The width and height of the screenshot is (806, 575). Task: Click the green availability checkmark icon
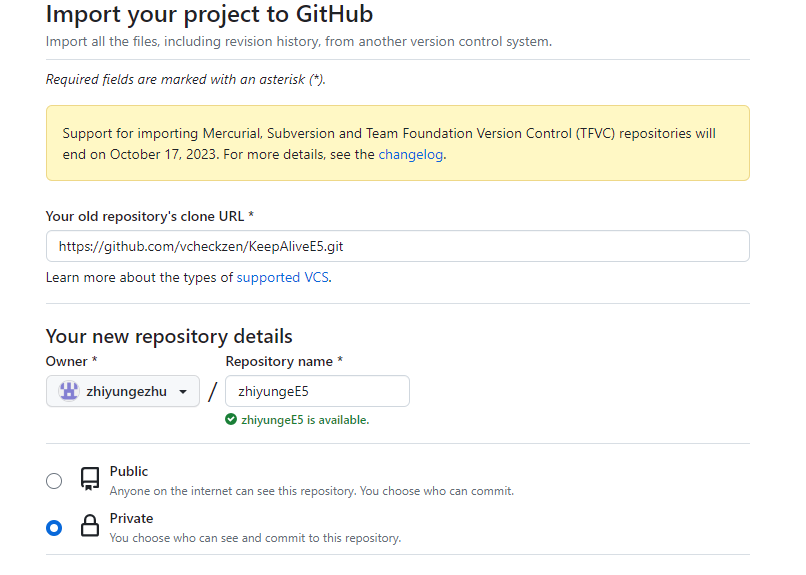click(231, 420)
